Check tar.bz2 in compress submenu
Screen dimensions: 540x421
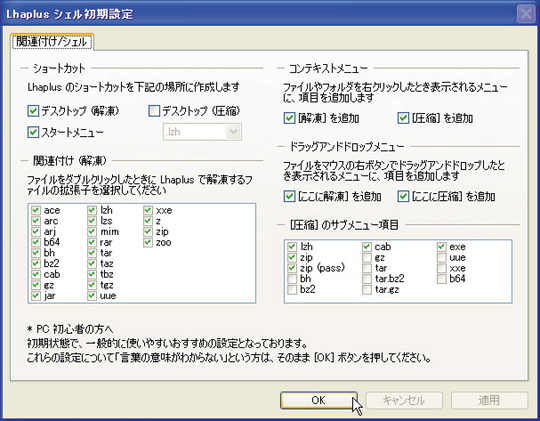367,279
